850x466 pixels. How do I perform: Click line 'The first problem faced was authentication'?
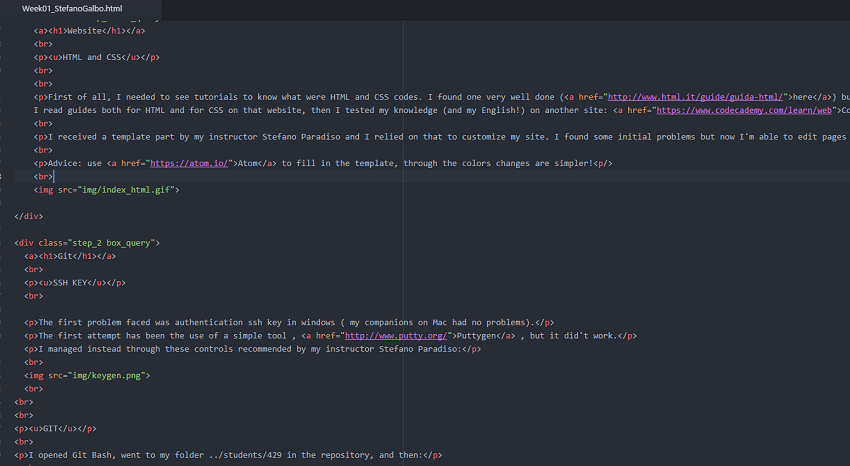pos(289,322)
